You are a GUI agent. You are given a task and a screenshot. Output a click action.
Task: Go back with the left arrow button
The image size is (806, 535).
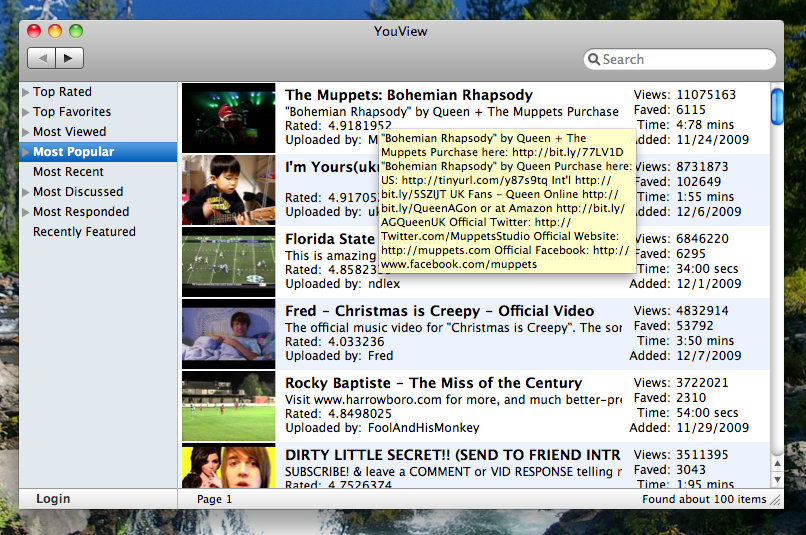coord(42,58)
